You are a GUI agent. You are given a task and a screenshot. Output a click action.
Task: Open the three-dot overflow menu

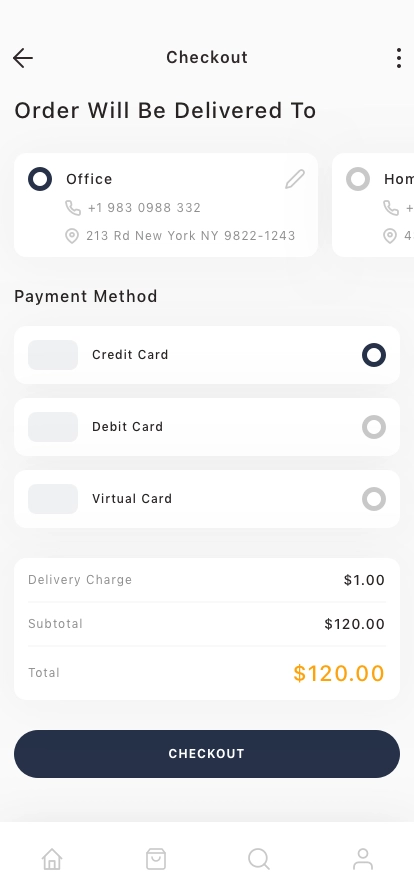(399, 58)
